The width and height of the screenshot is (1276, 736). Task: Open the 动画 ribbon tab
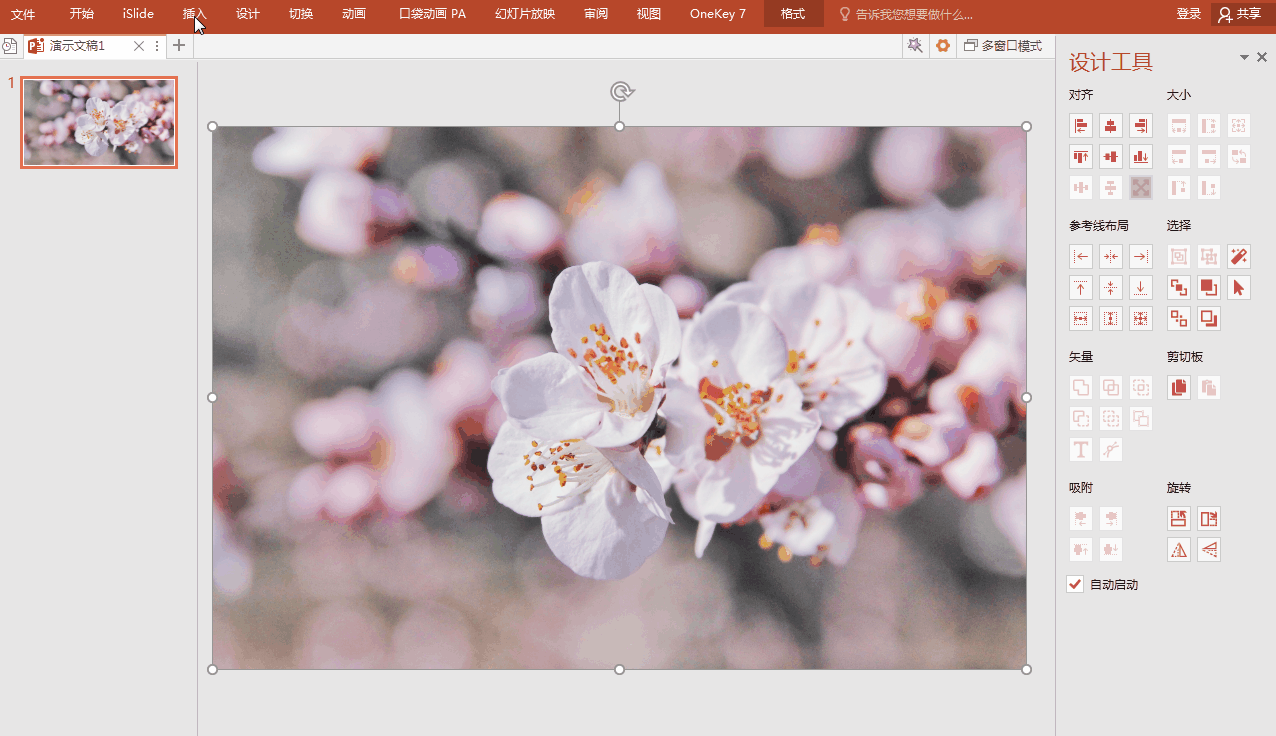coord(354,14)
